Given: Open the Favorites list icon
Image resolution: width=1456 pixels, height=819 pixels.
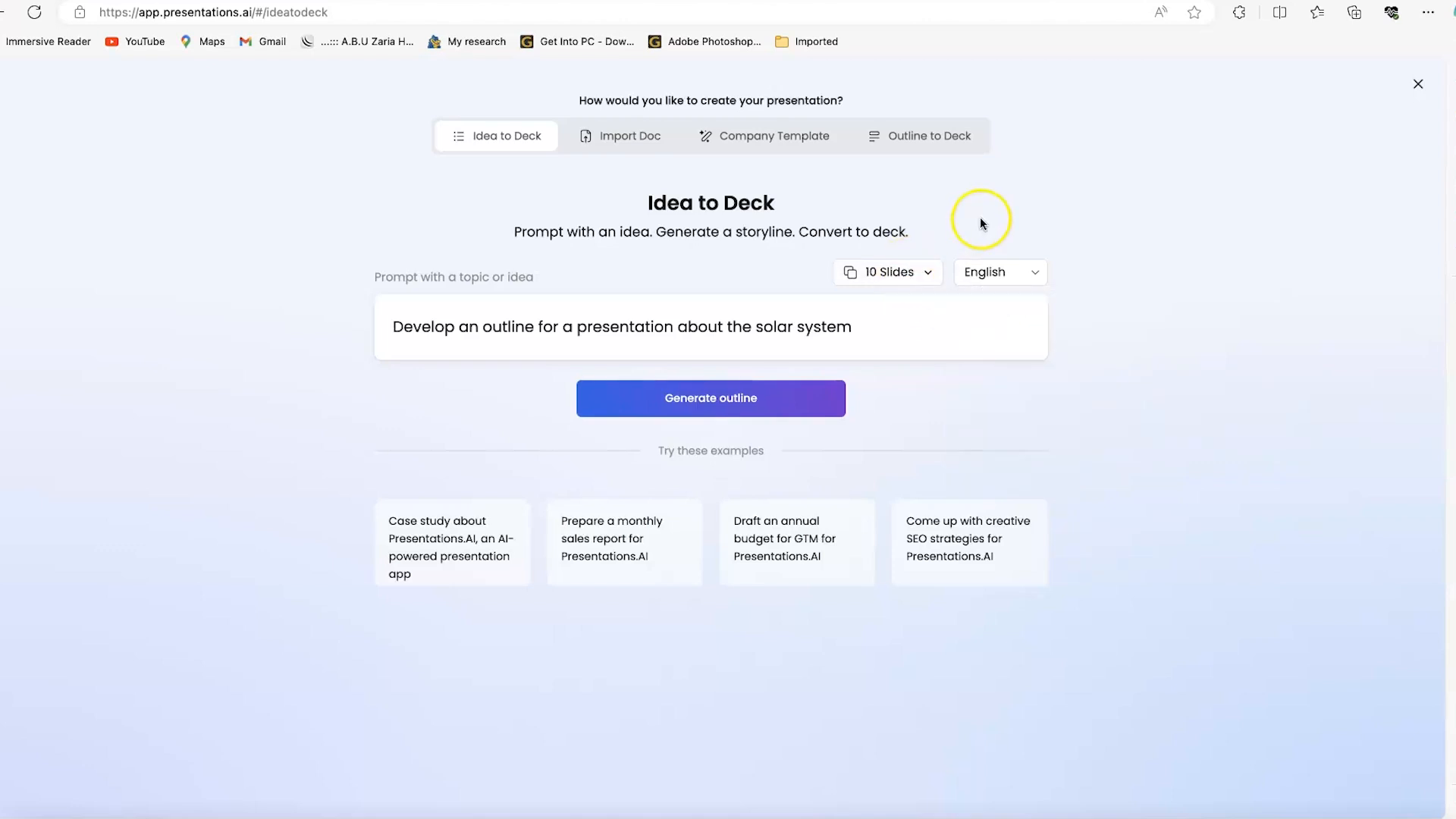Looking at the screenshot, I should (x=1317, y=12).
